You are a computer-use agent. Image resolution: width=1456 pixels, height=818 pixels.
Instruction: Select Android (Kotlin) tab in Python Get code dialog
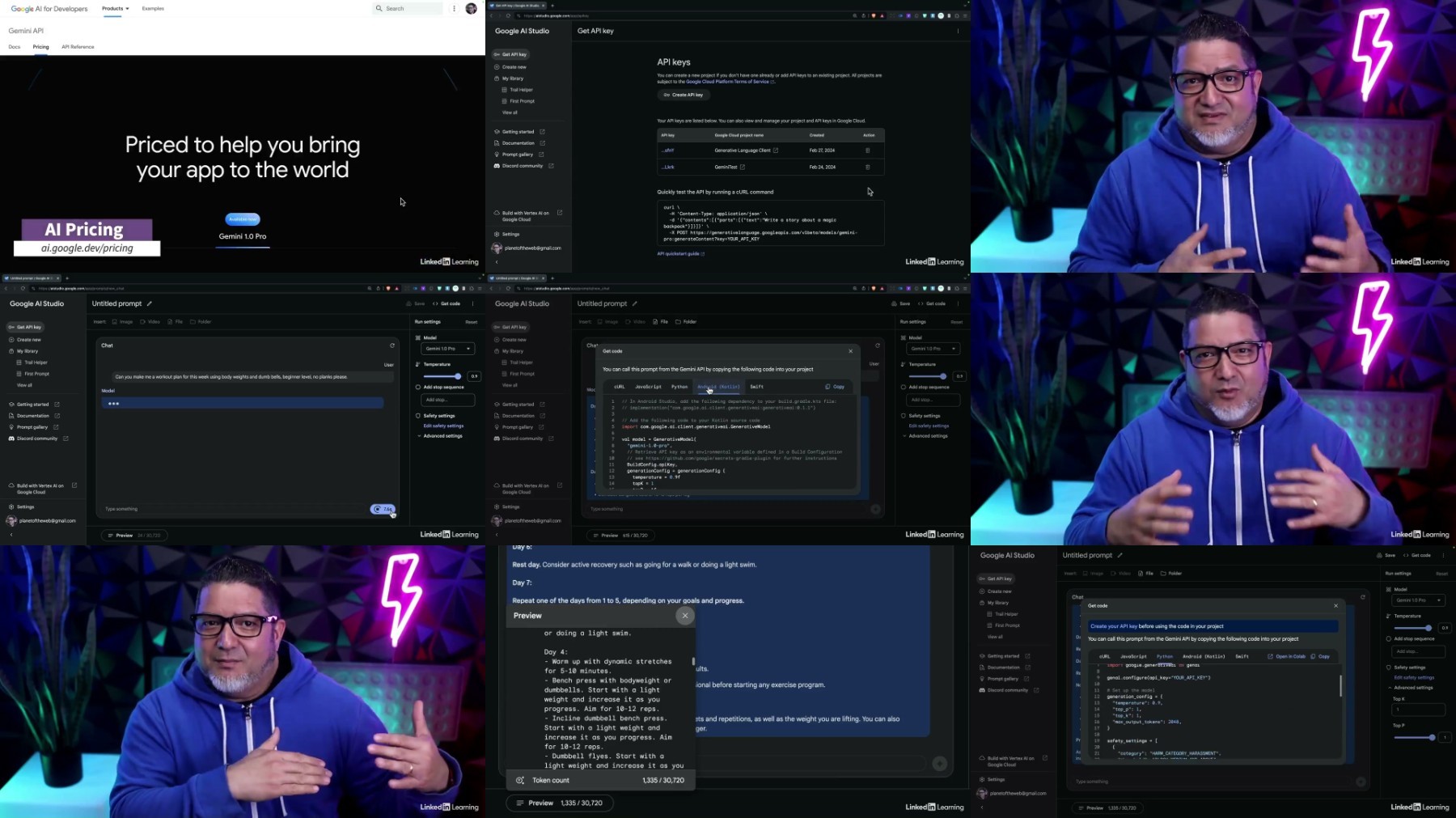(x=1204, y=656)
